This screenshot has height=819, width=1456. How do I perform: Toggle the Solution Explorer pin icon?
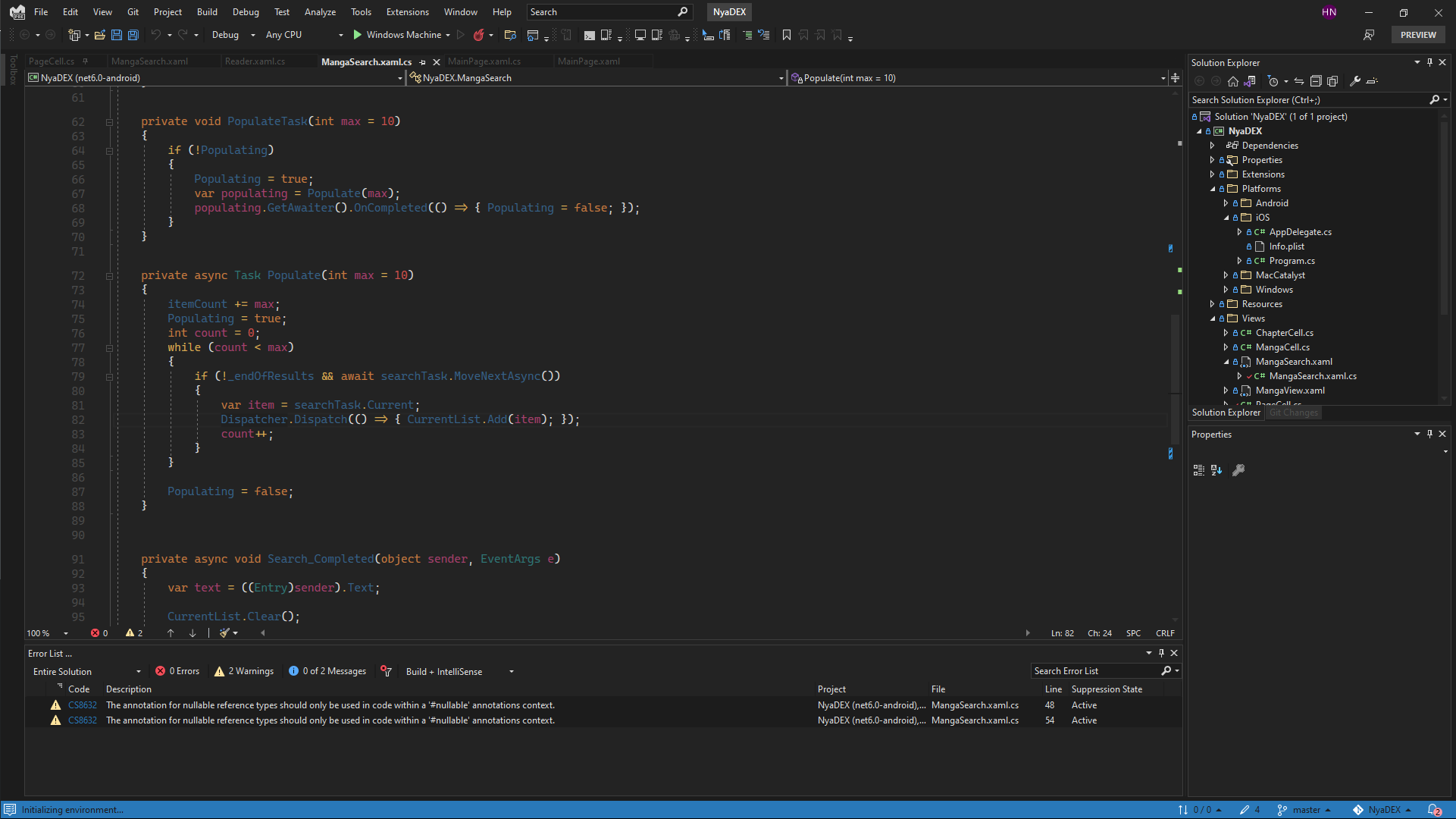(x=1430, y=62)
